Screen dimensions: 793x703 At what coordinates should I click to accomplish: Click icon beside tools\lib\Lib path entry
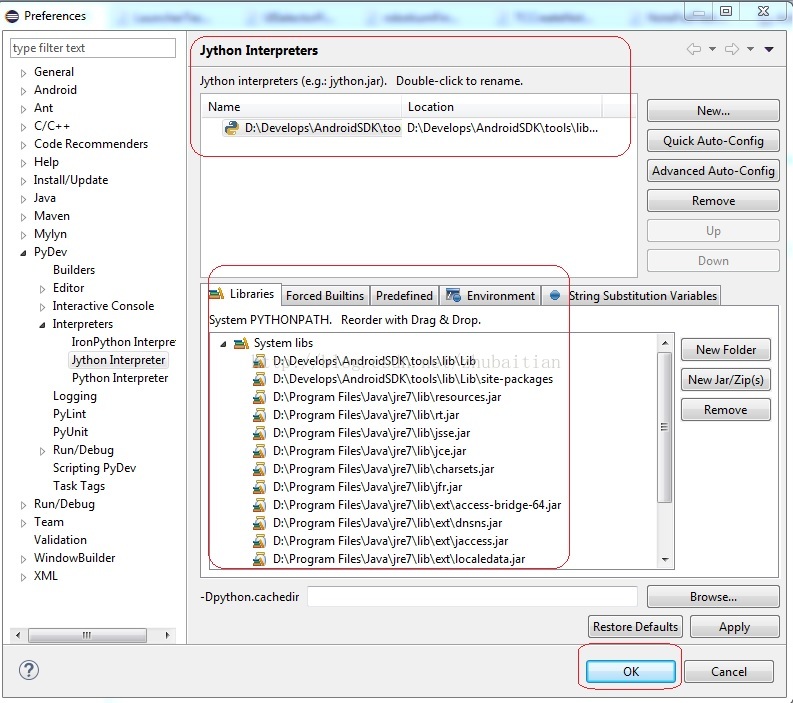pos(259,361)
